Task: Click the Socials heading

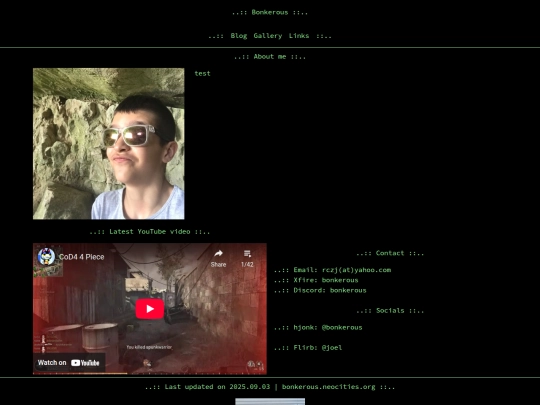Action: click(390, 311)
